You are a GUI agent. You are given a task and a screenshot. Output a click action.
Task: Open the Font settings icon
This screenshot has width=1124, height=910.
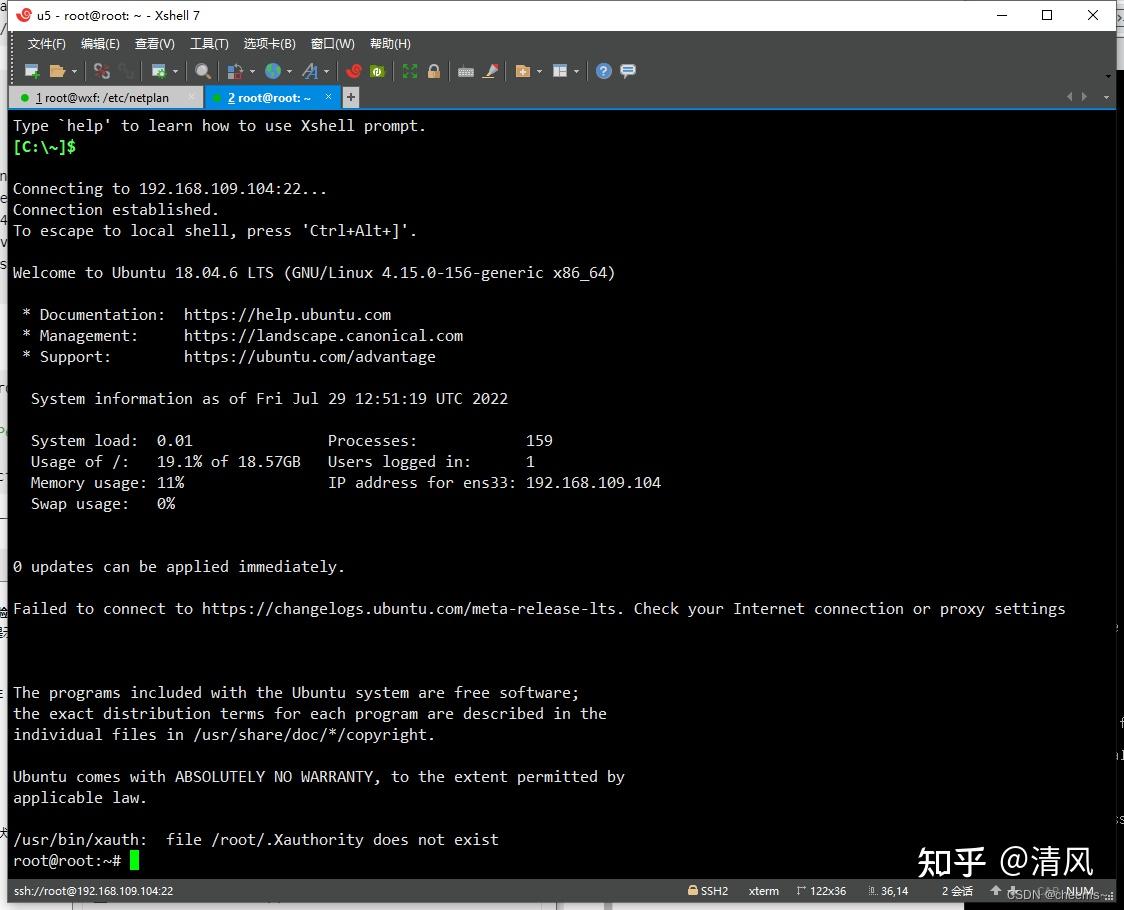pos(310,71)
